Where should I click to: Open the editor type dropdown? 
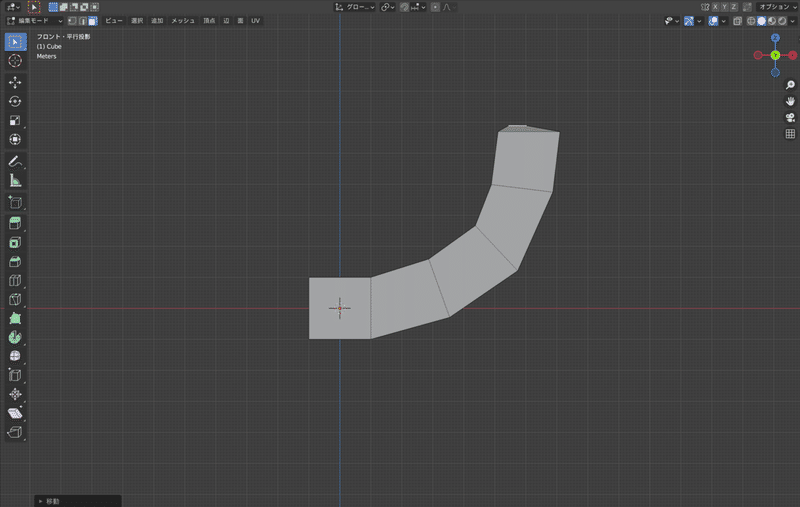(13, 7)
